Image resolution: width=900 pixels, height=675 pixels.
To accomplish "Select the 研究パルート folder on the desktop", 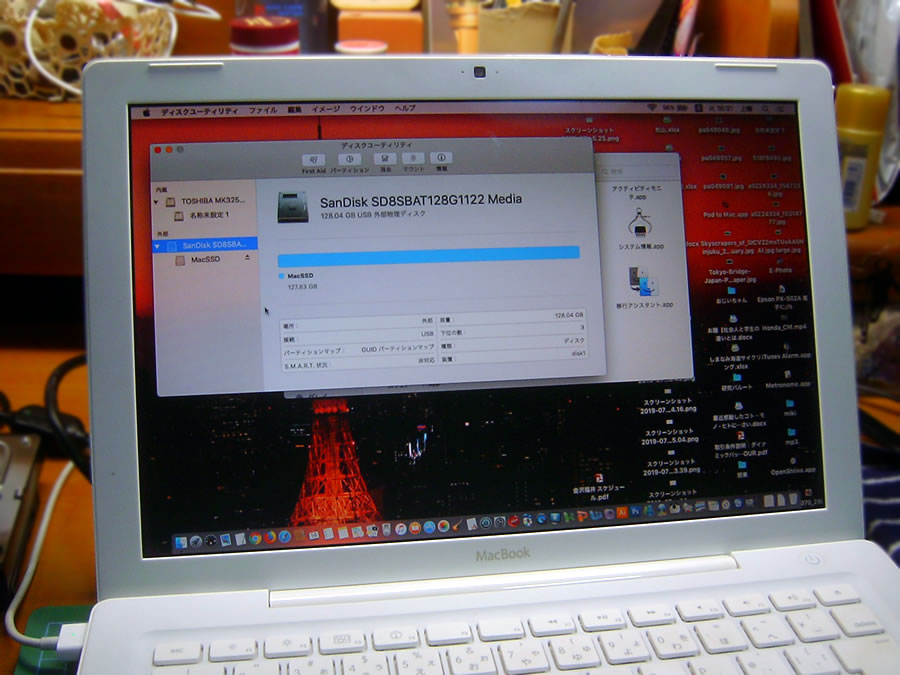I will coord(736,383).
